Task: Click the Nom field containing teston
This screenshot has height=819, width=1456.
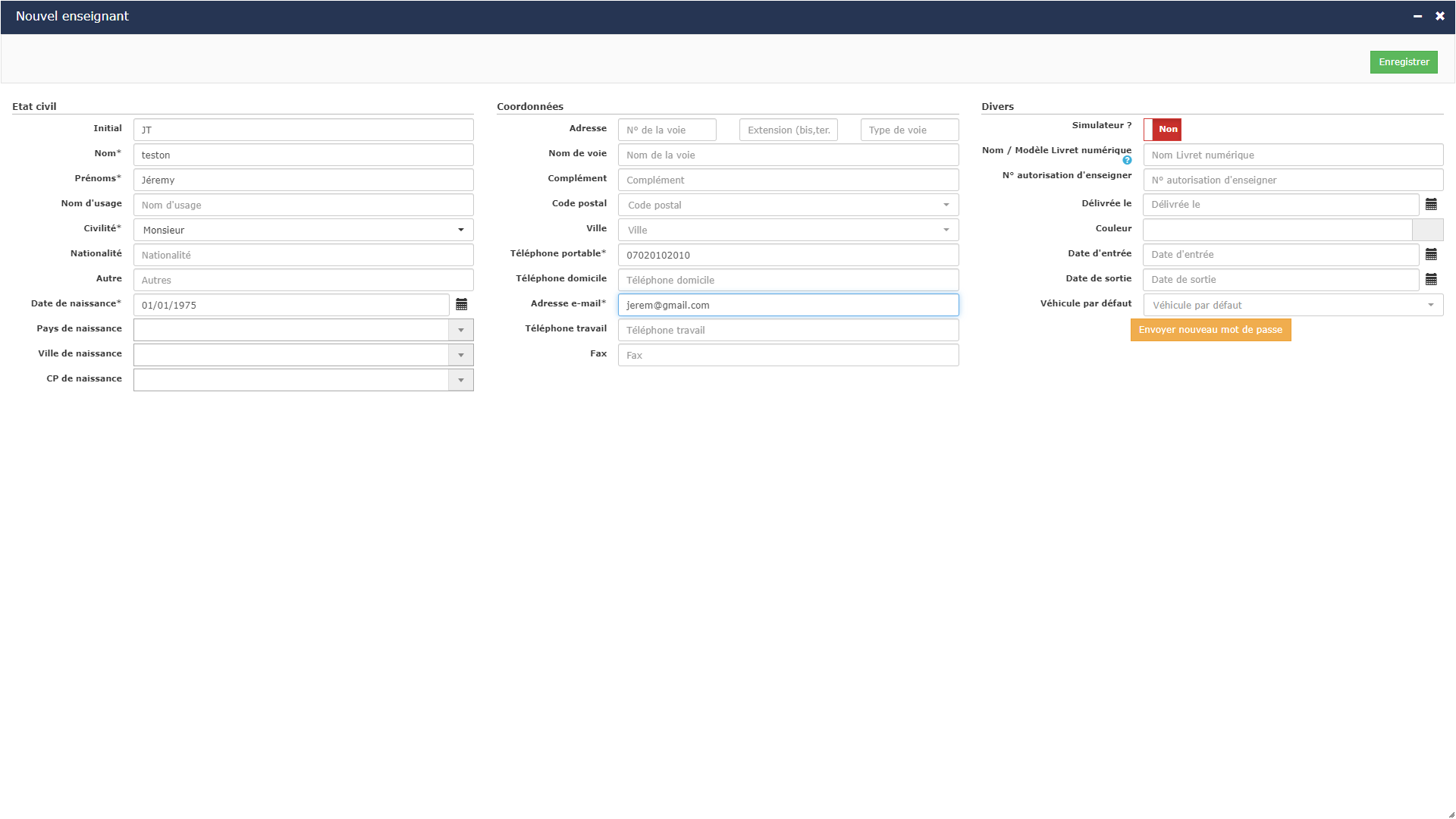Action: [303, 155]
